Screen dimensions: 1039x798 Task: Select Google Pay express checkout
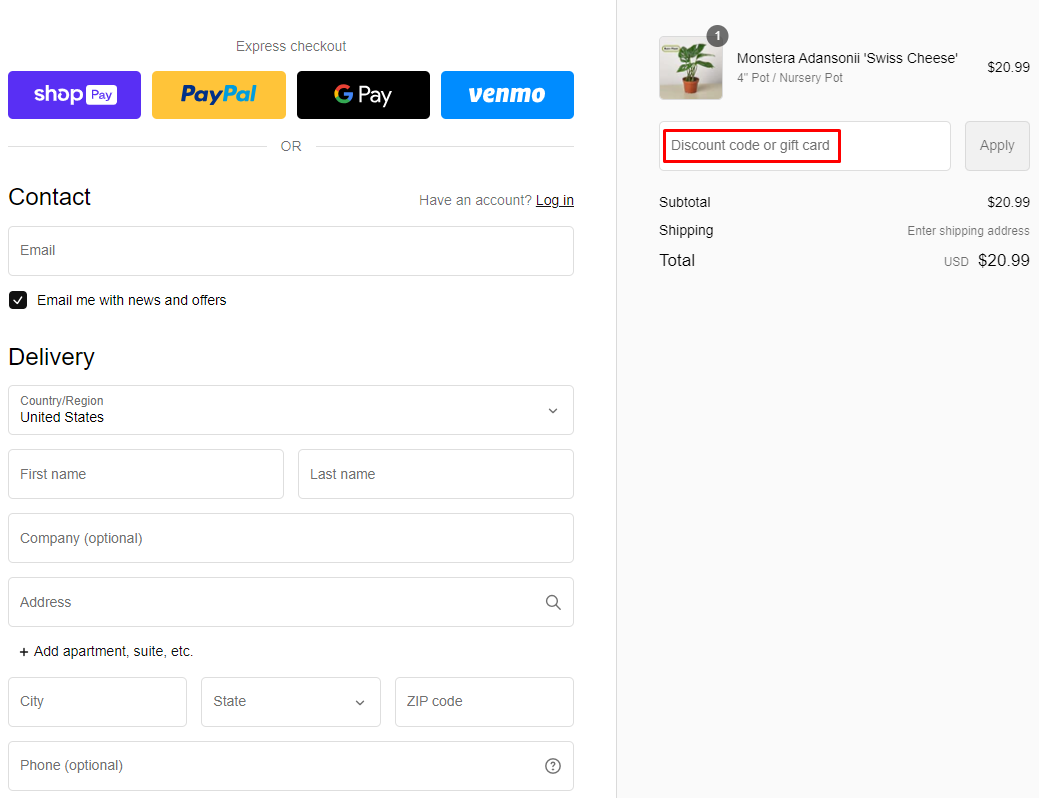(x=363, y=95)
